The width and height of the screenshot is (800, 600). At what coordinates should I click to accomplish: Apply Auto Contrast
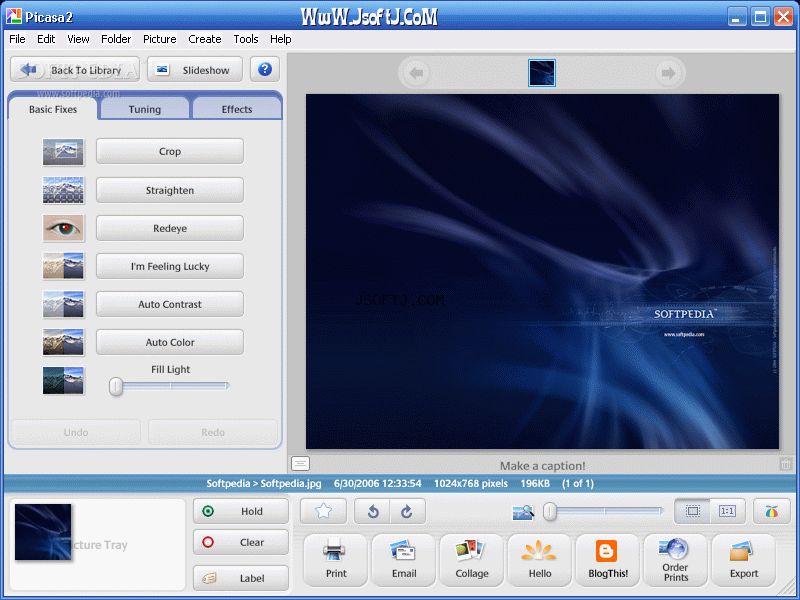pyautogui.click(x=170, y=304)
